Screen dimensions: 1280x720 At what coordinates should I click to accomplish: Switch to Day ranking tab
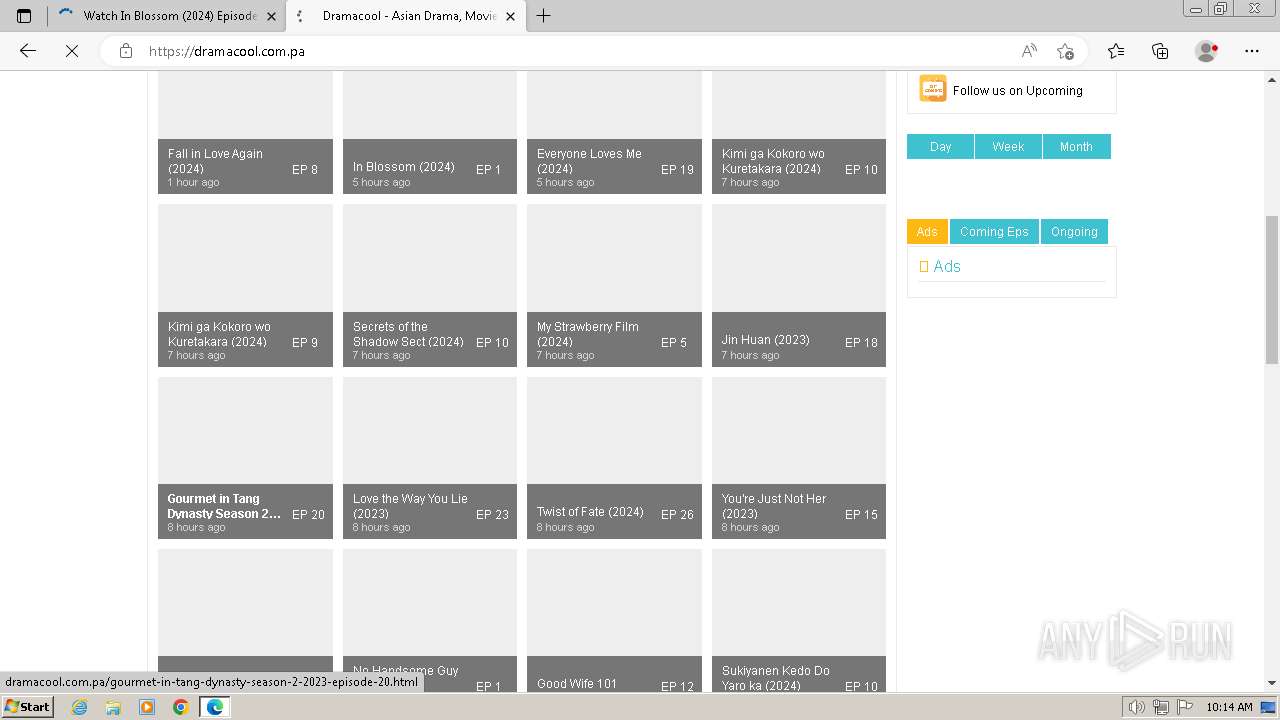[940, 147]
